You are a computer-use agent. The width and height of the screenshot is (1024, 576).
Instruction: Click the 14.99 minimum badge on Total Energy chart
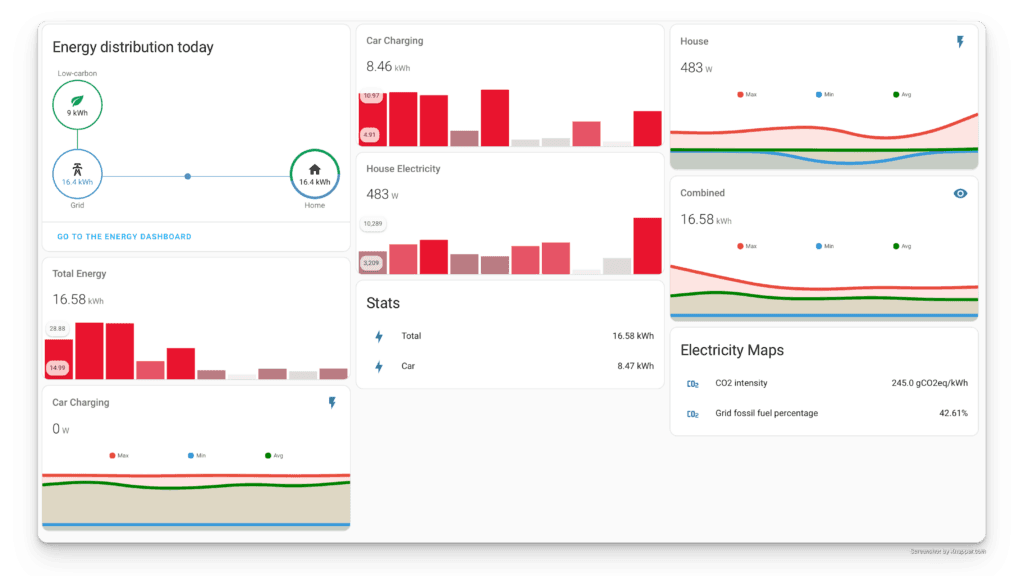pyautogui.click(x=59, y=368)
